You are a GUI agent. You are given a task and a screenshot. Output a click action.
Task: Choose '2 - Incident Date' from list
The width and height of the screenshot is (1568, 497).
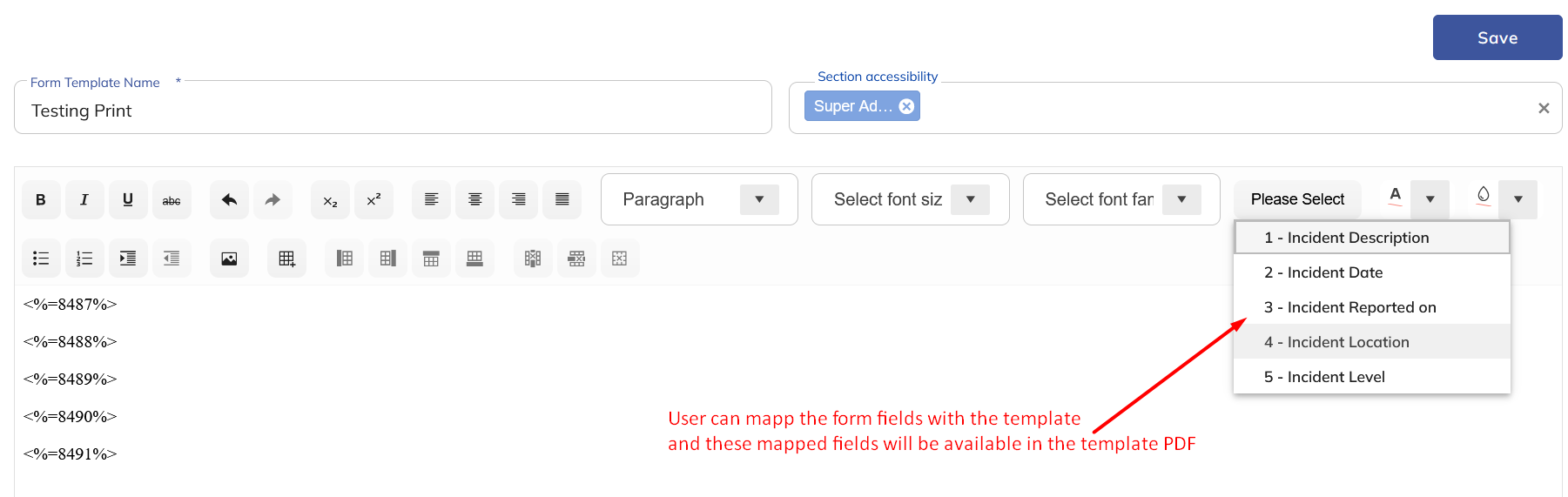point(1322,272)
